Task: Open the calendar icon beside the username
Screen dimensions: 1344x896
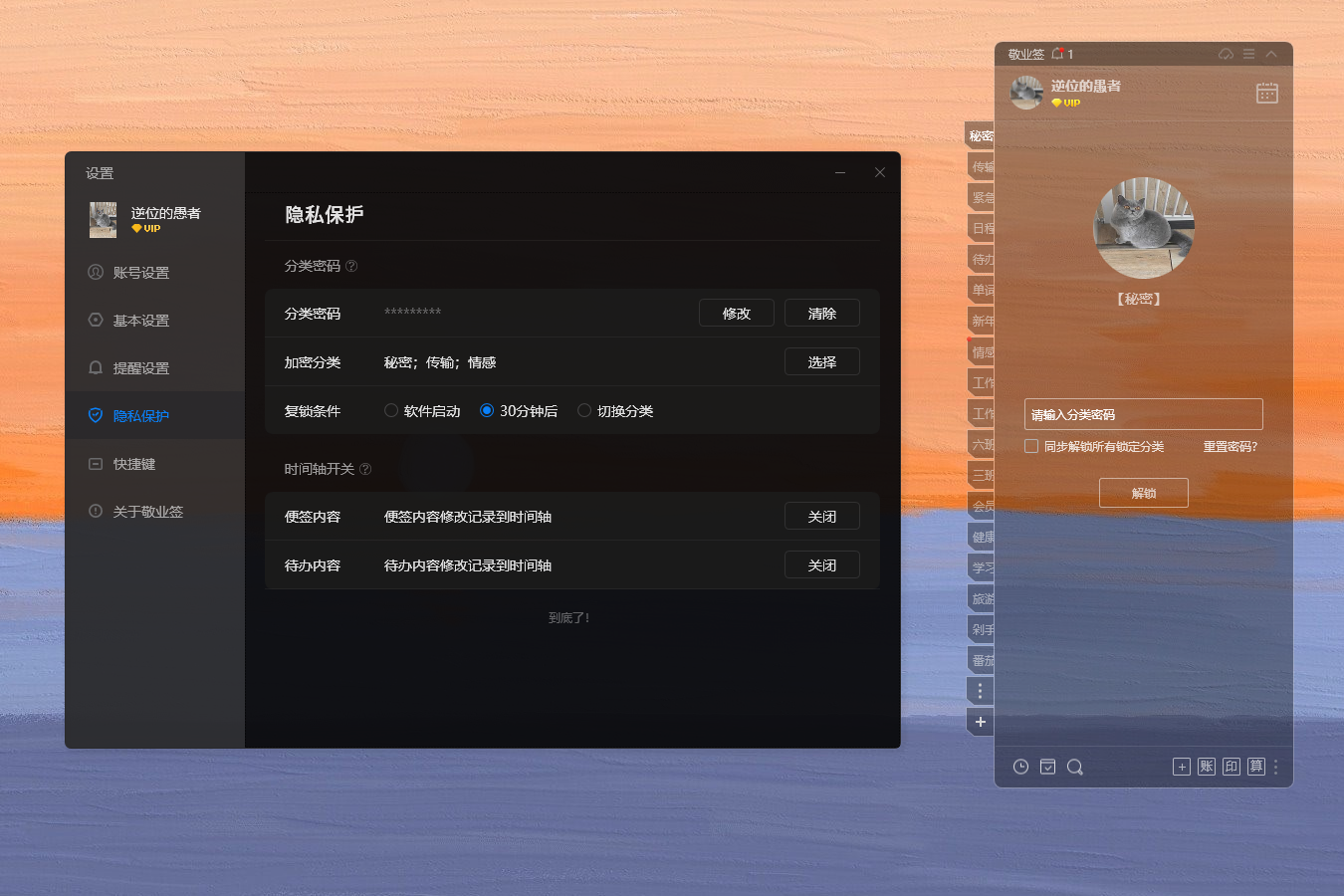Action: pyautogui.click(x=1266, y=93)
